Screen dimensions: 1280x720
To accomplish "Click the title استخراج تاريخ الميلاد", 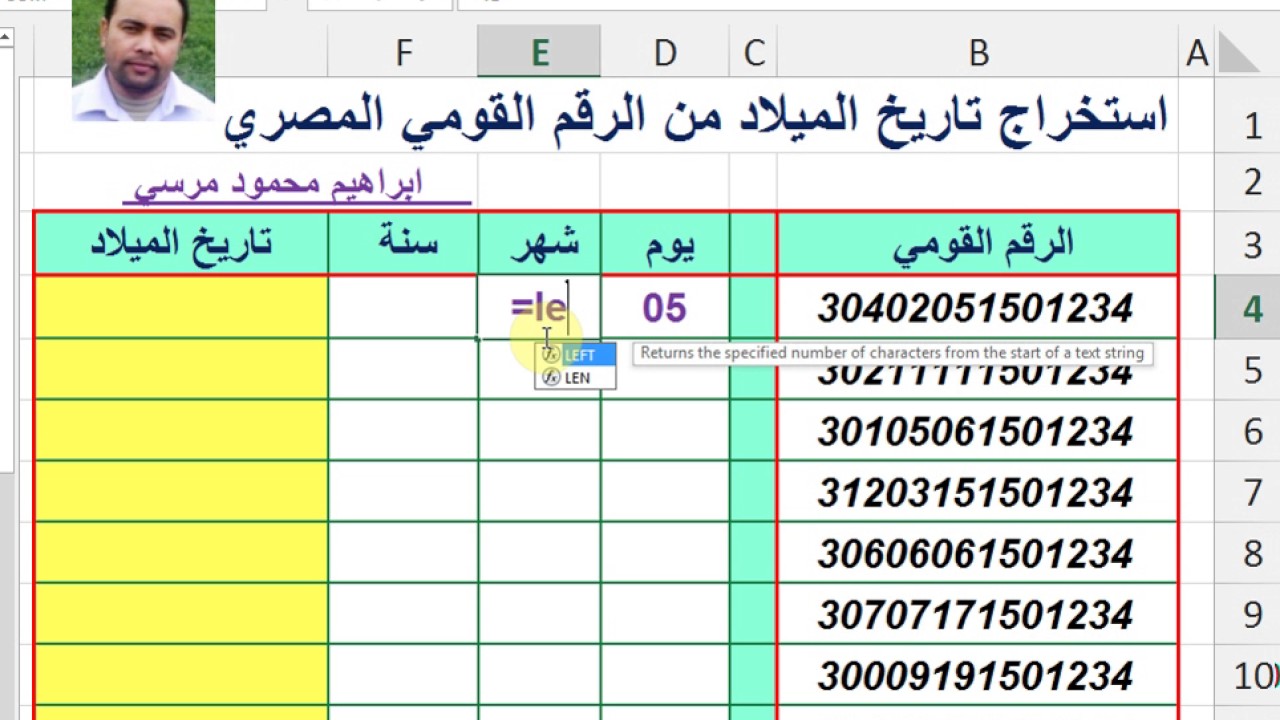I will coord(696,116).
